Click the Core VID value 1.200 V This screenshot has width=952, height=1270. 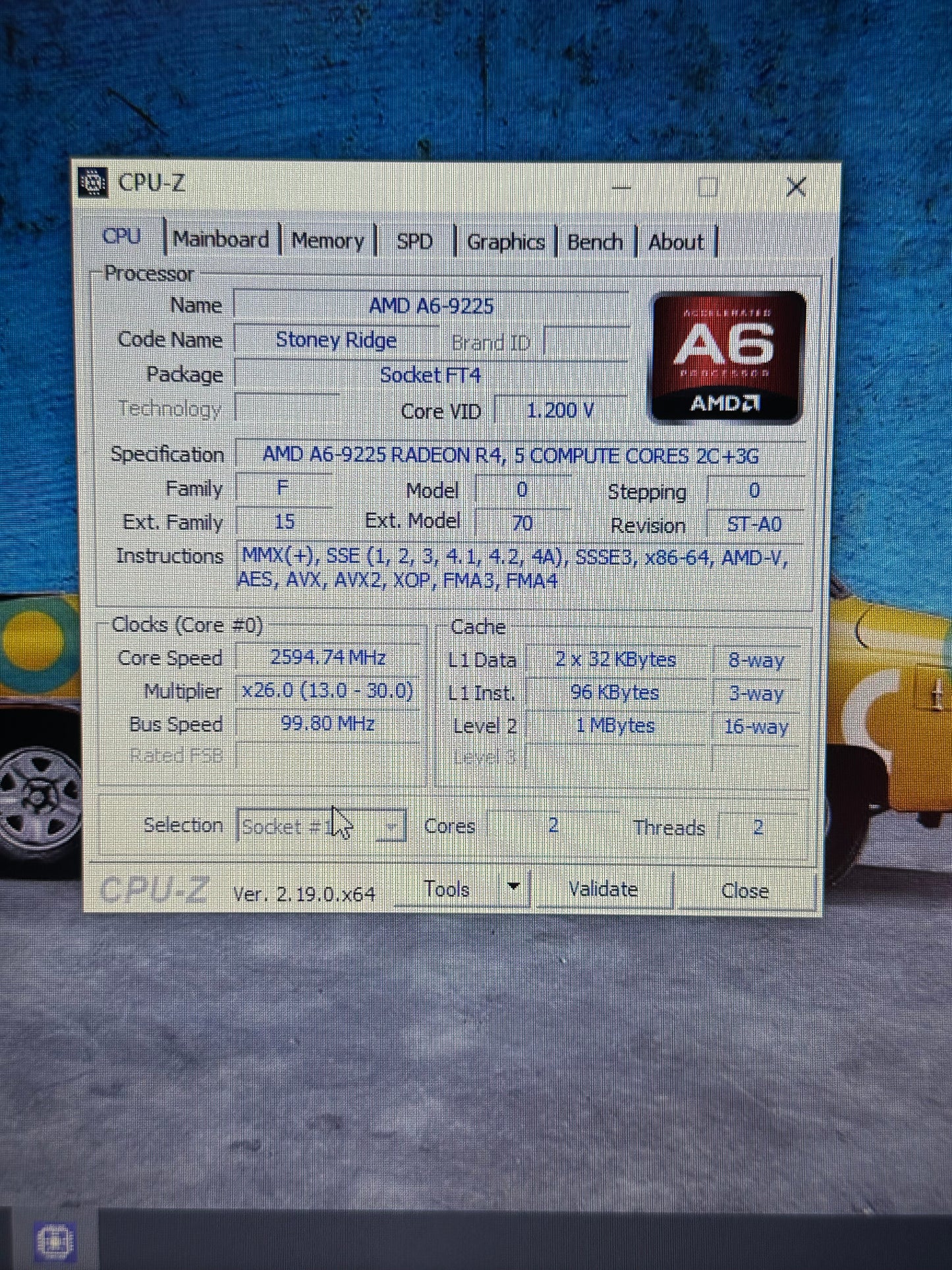point(561,411)
